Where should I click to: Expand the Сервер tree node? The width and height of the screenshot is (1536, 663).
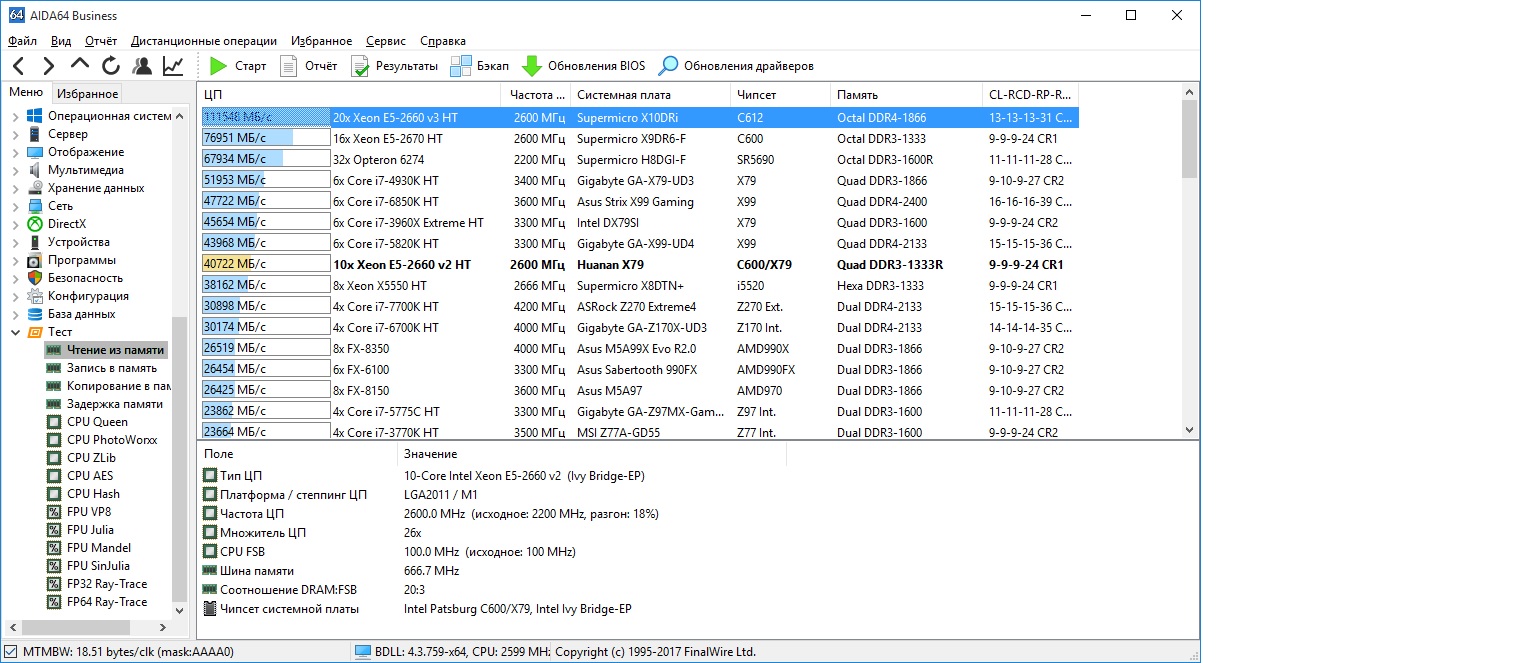coord(15,134)
